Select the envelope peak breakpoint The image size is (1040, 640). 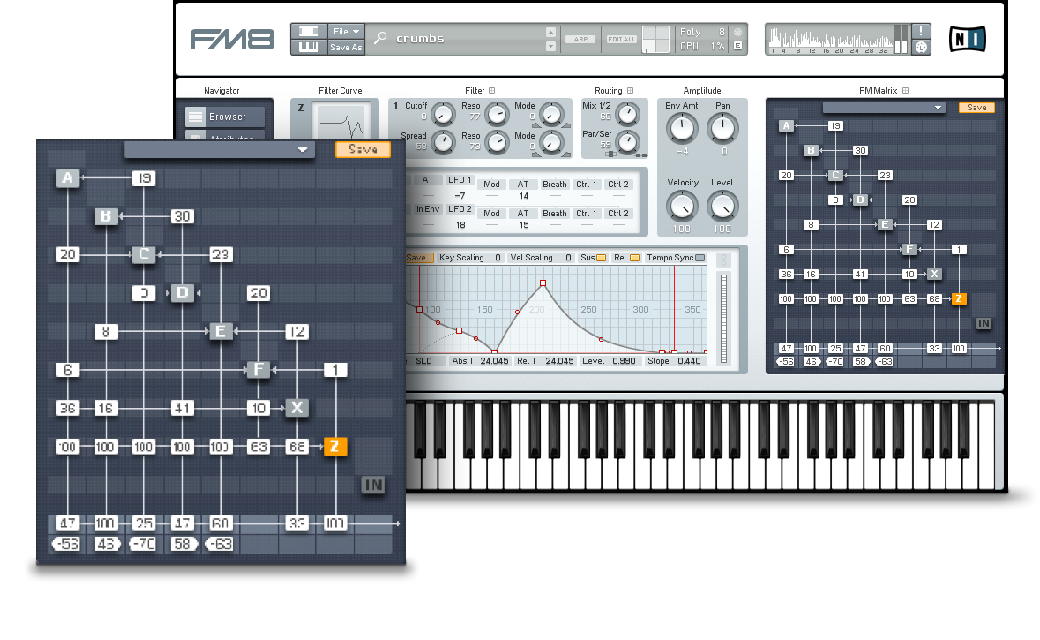click(543, 283)
